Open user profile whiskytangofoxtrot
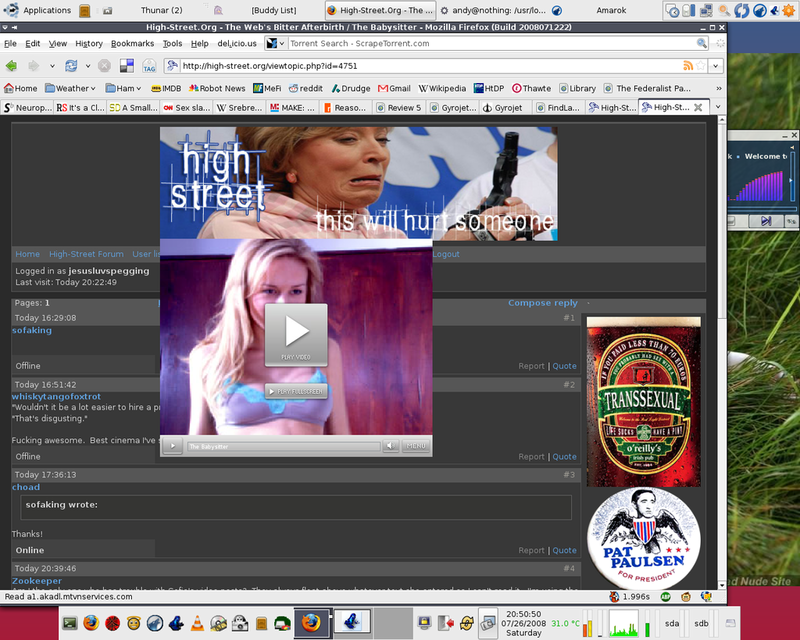This screenshot has height=640, width=800. click(56, 396)
